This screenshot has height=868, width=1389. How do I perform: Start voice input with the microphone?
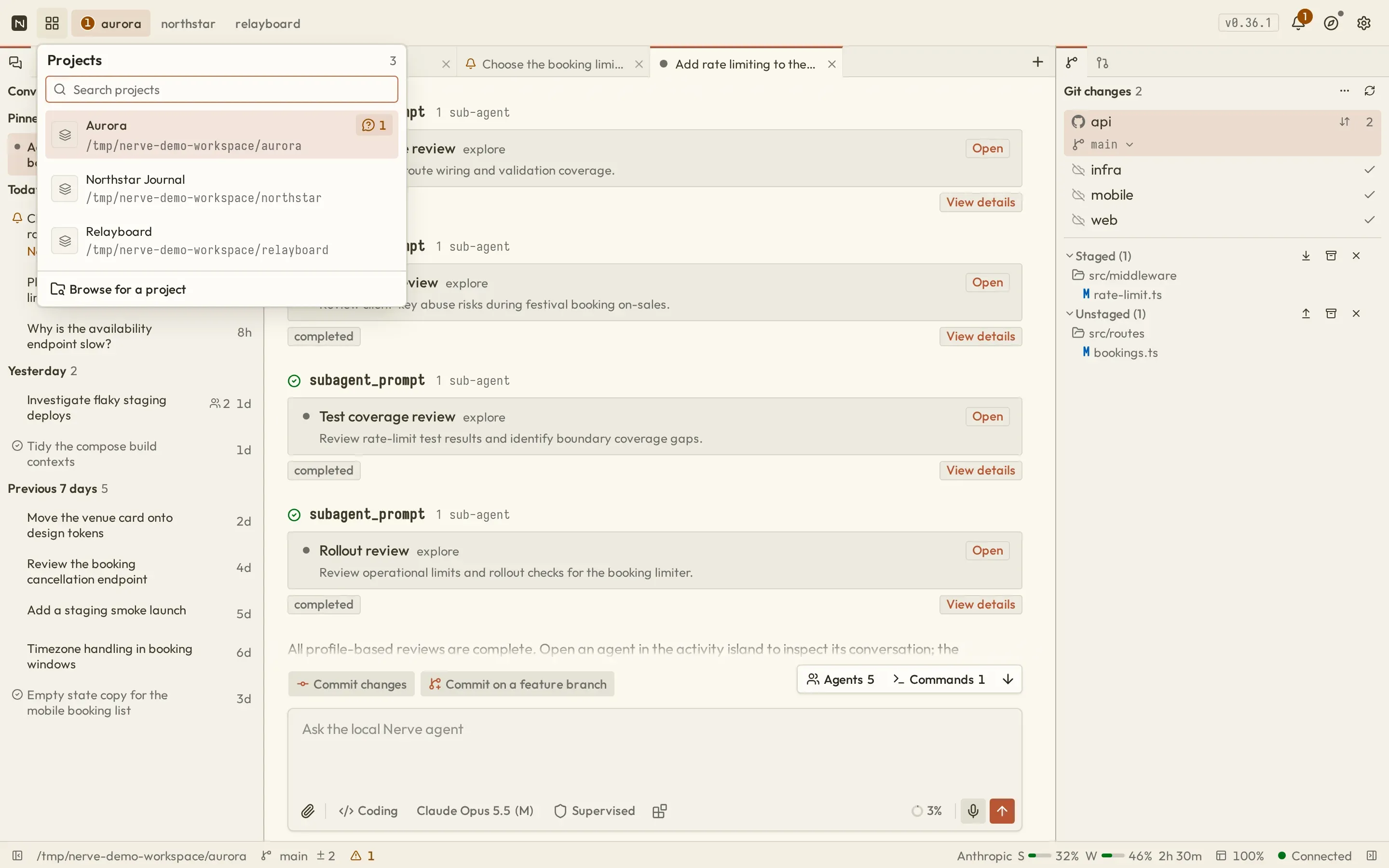(x=973, y=811)
